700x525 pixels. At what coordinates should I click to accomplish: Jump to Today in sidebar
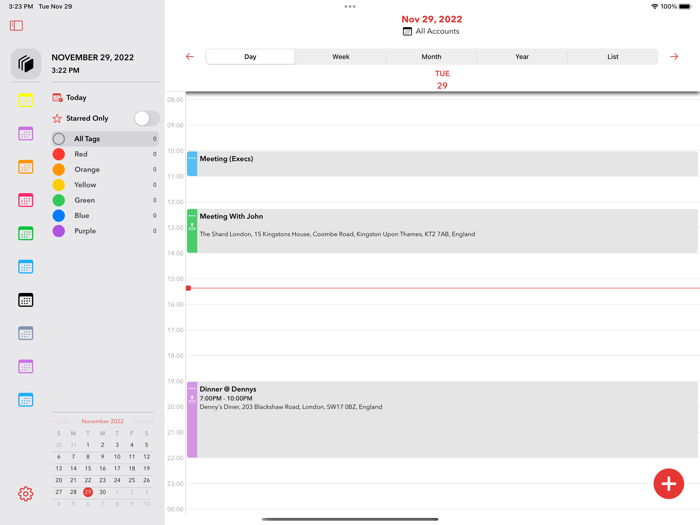pos(76,97)
